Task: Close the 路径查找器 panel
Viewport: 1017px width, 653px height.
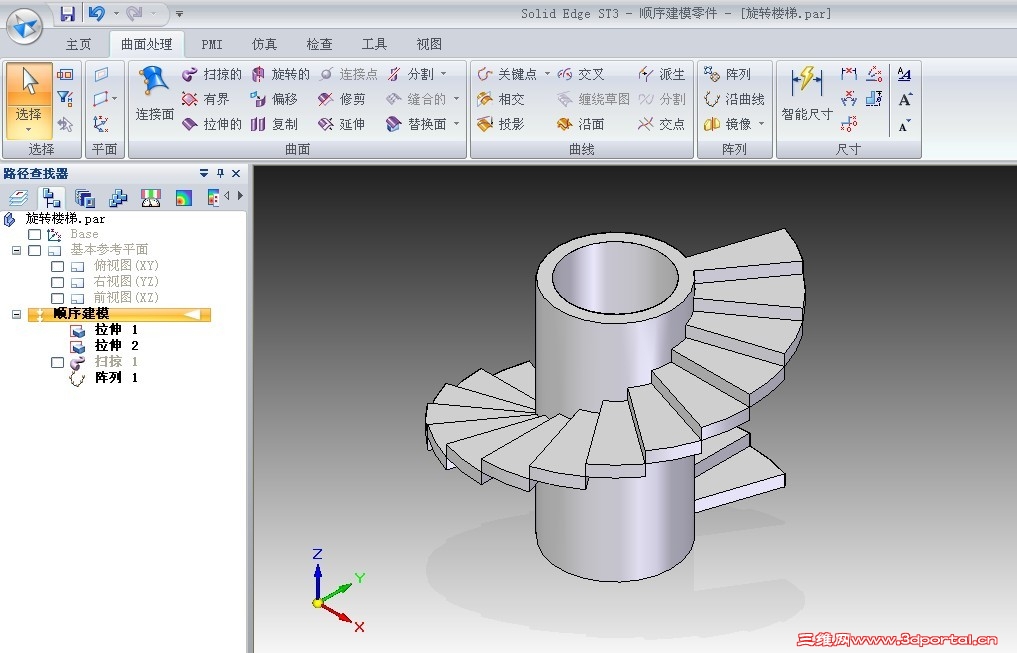Action: click(236, 173)
